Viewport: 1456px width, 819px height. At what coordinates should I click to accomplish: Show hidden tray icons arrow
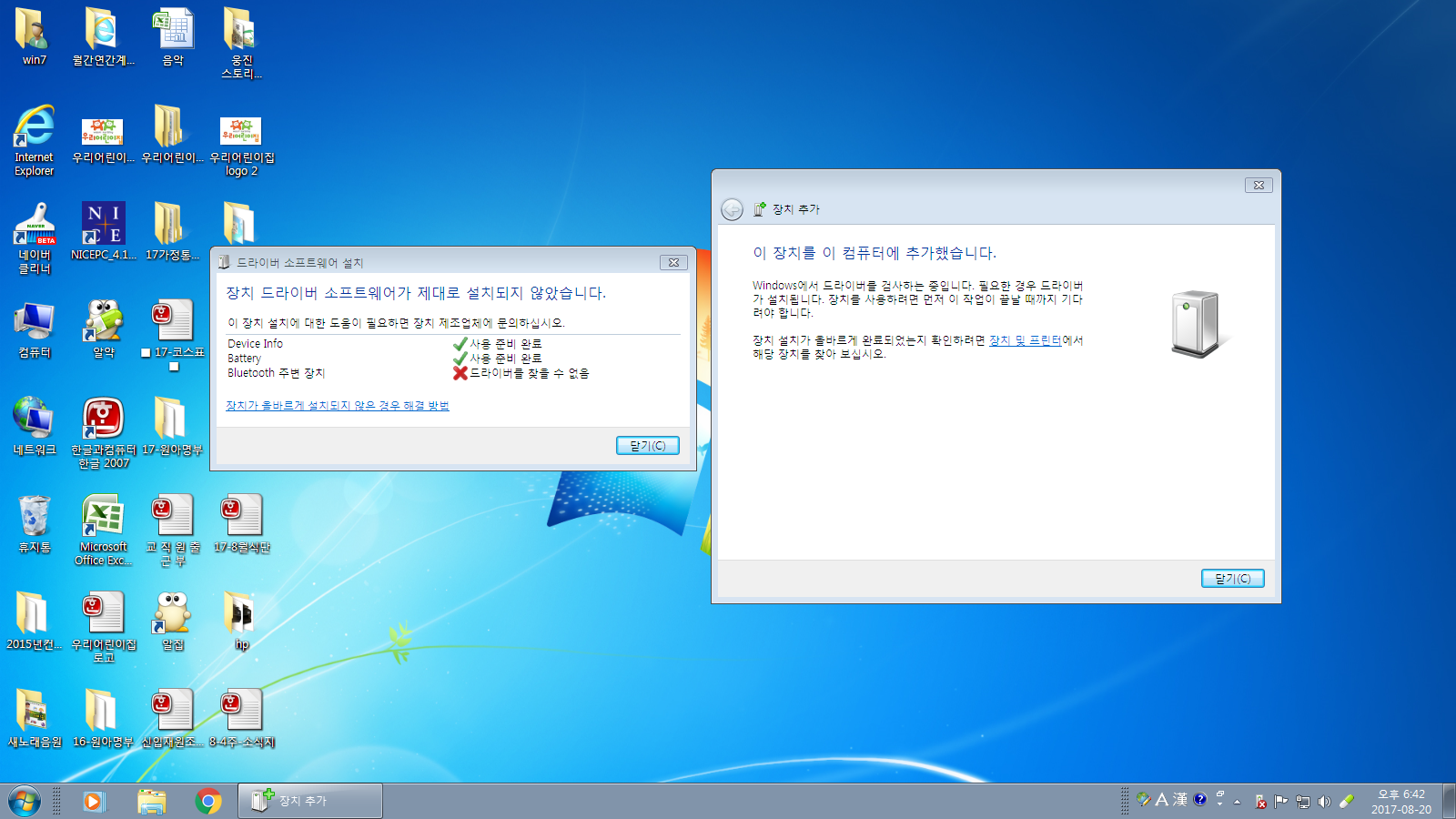point(1237,802)
